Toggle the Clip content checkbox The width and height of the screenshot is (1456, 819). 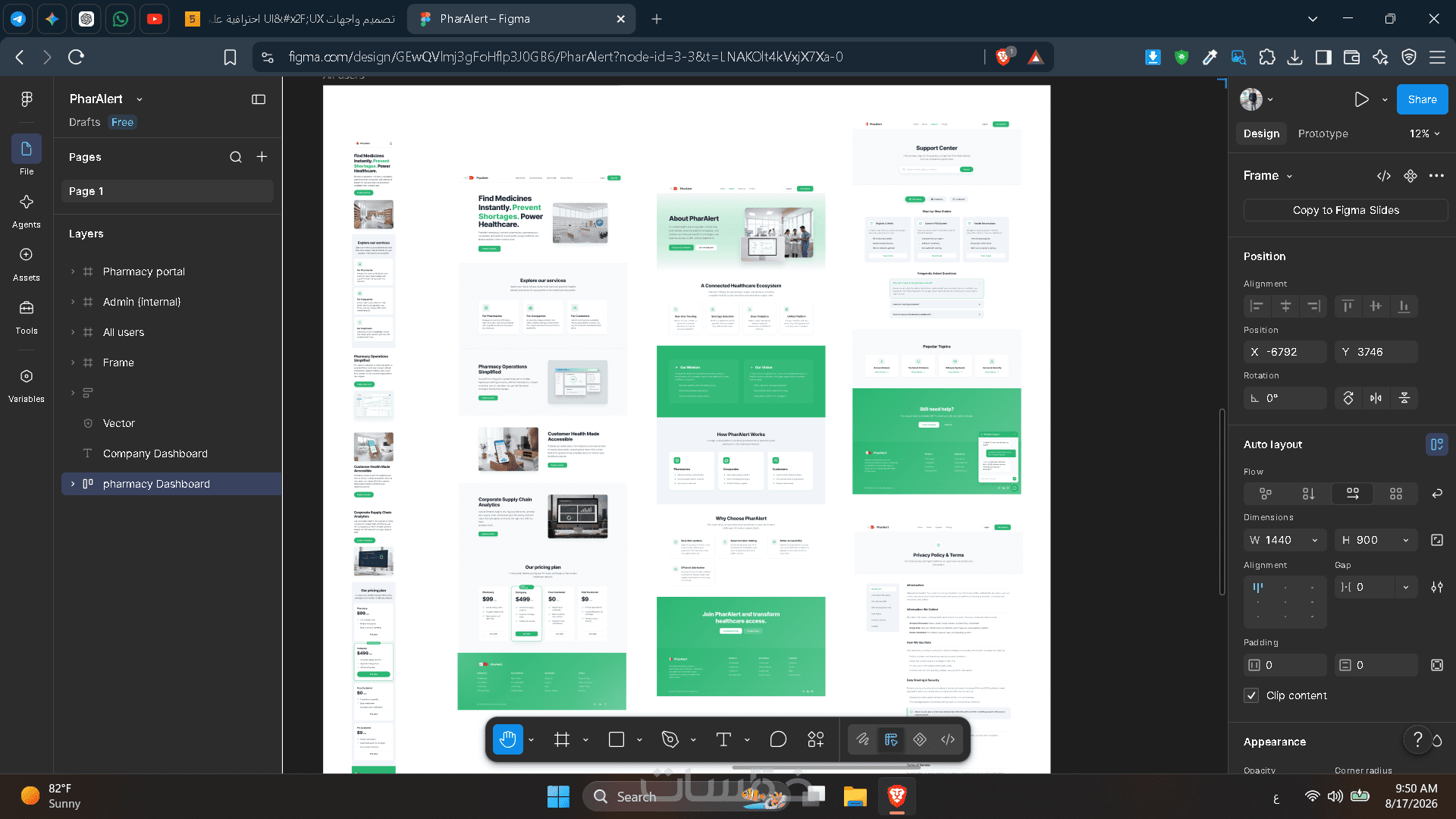click(1251, 695)
